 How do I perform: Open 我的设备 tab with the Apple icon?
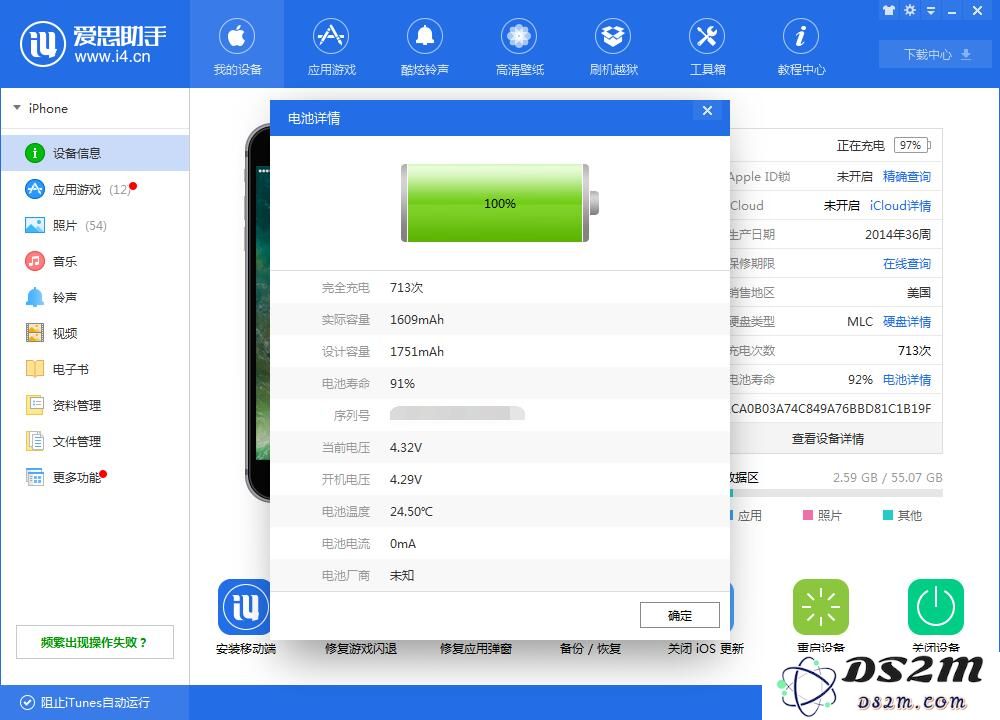pyautogui.click(x=237, y=46)
